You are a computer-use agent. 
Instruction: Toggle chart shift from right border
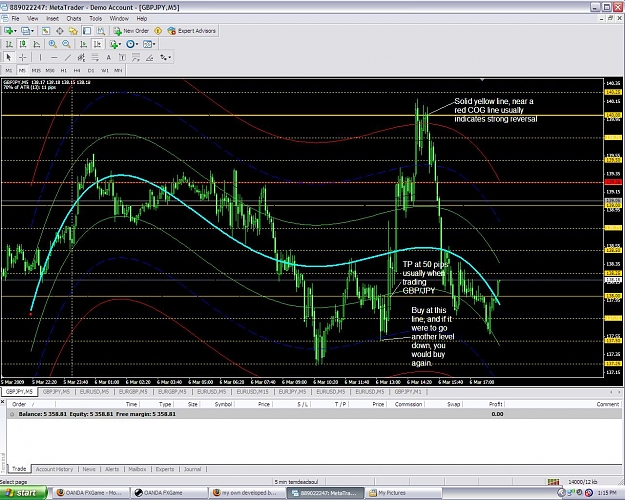click(97, 44)
